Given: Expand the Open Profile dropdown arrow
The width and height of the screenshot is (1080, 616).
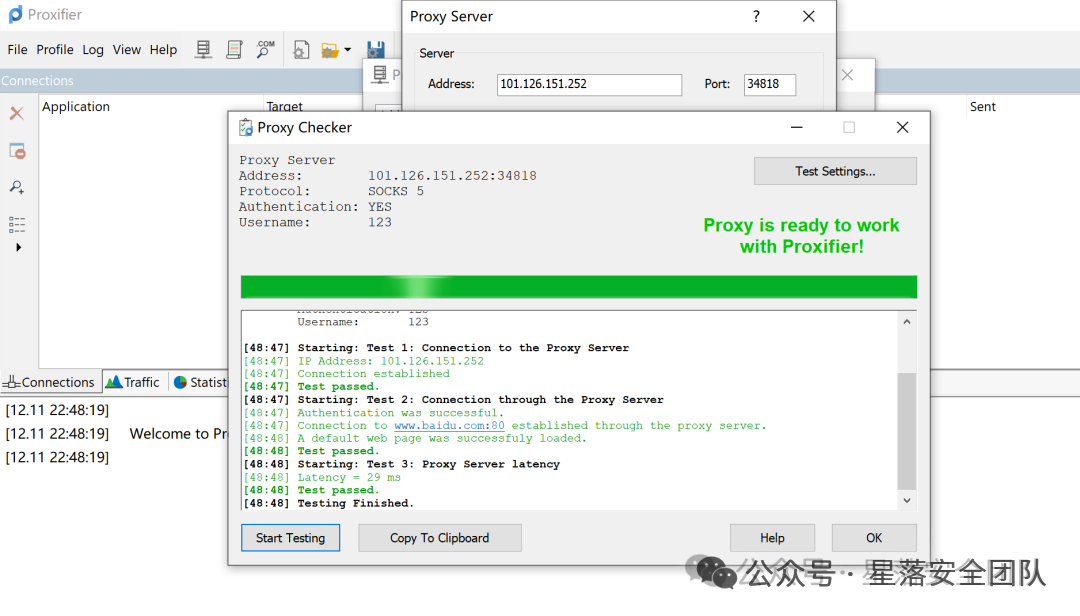Looking at the screenshot, I should tap(348, 50).
